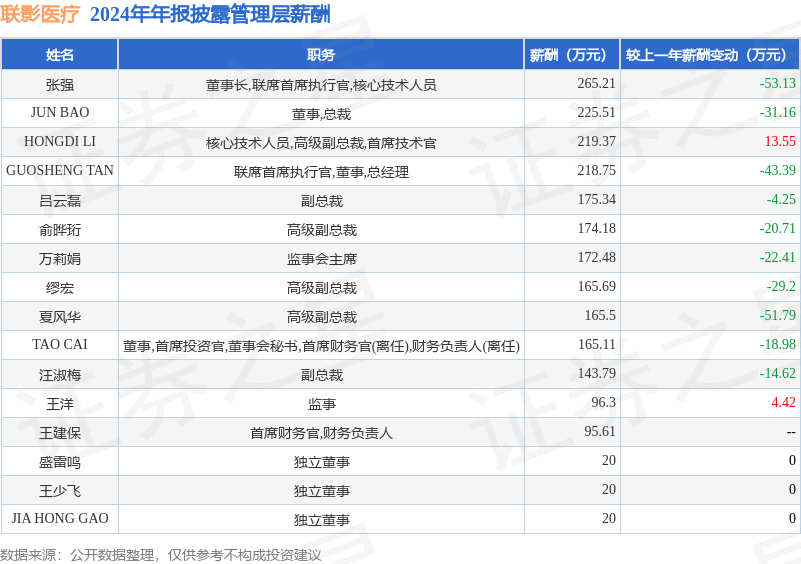This screenshot has width=801, height=564.
Task: Click the change value -20.71
Action: click(778, 228)
